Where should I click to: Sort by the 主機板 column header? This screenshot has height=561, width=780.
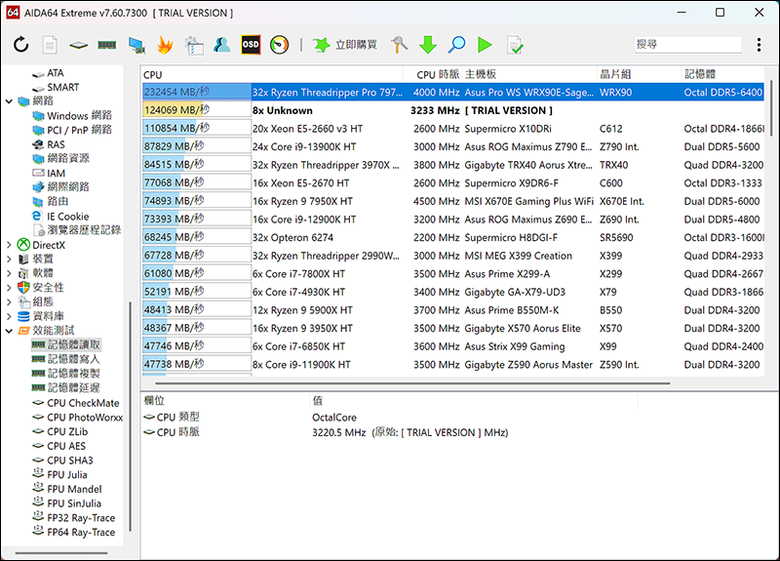pyautogui.click(x=529, y=75)
